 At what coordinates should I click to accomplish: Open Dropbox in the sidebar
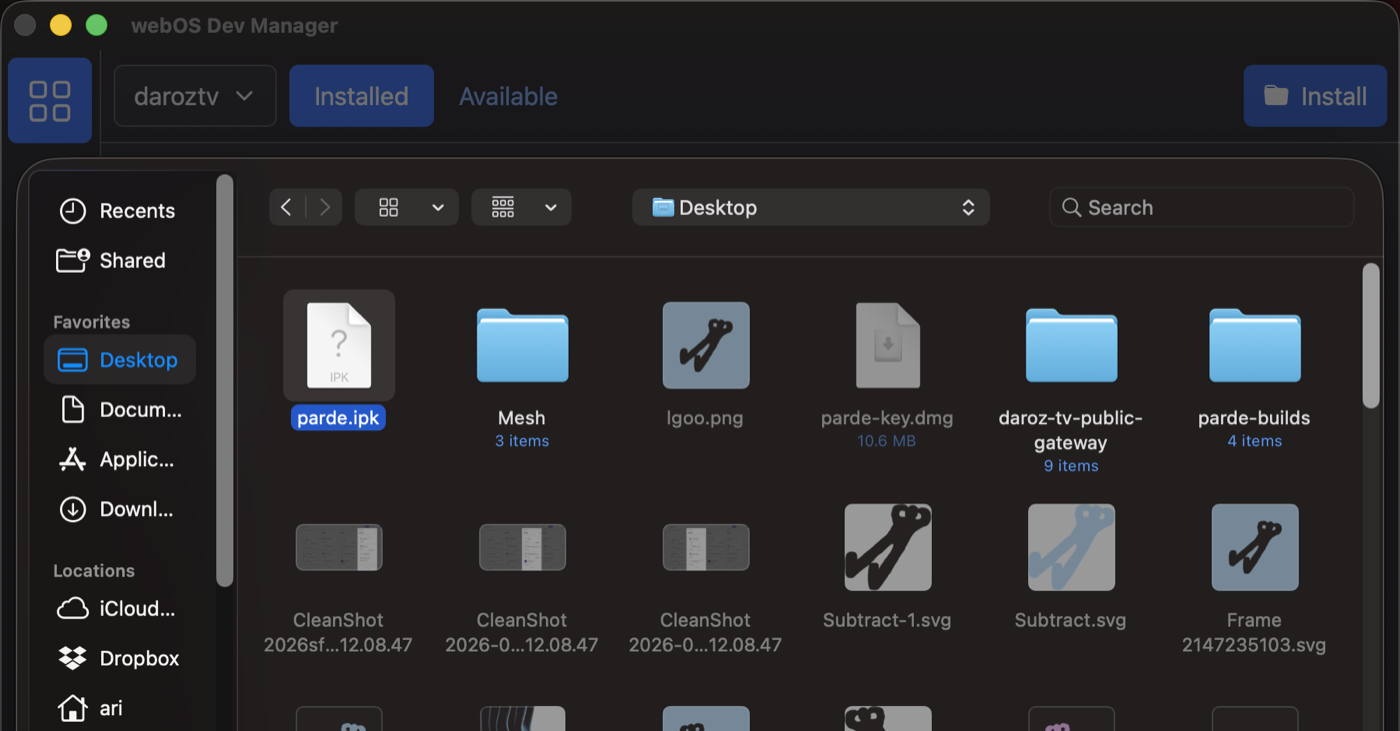tap(120, 658)
